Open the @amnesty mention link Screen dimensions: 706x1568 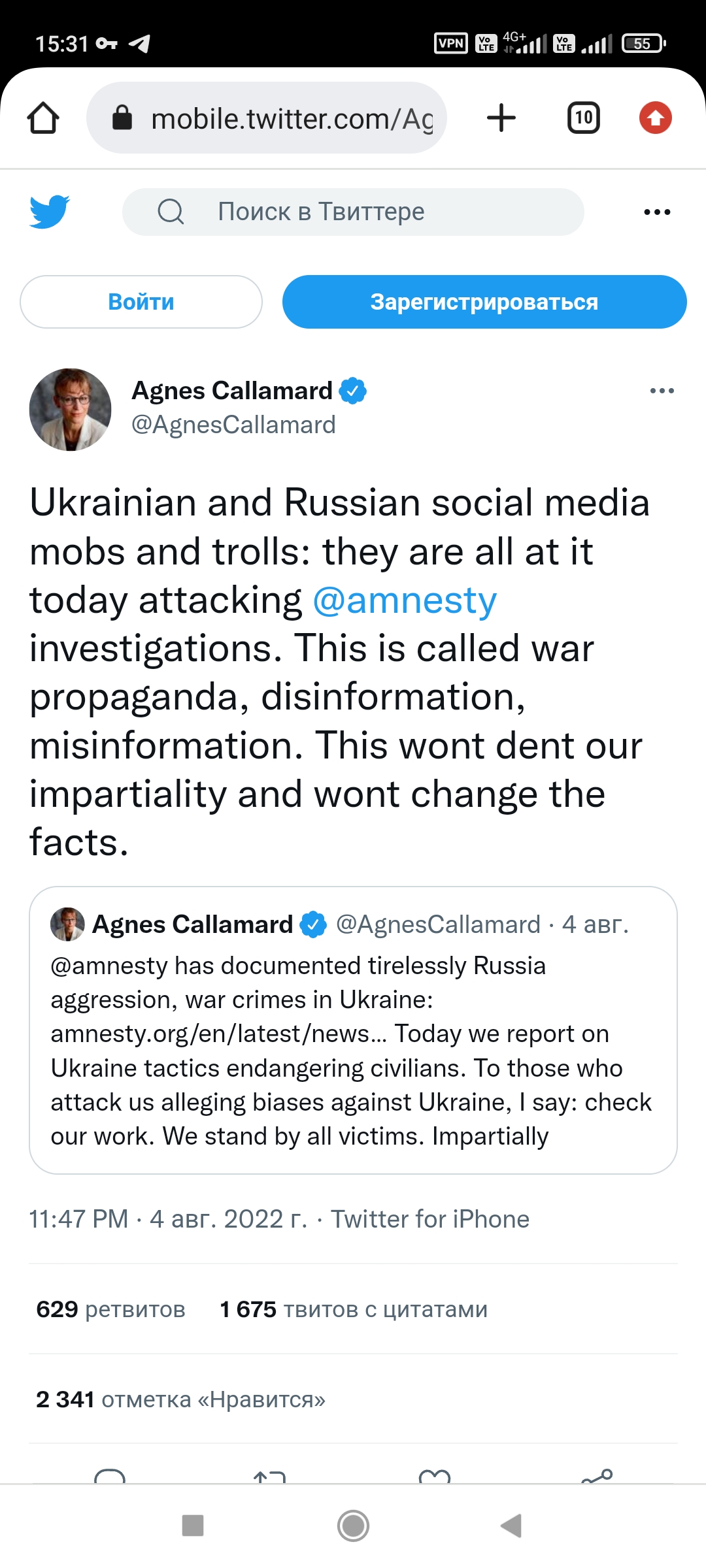click(405, 600)
